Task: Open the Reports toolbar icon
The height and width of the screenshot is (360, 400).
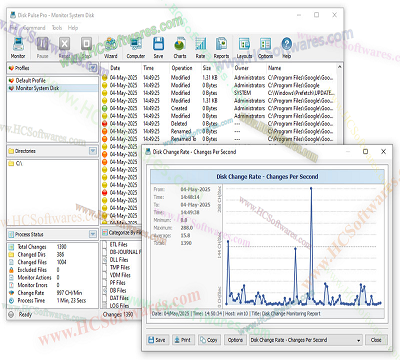Action: point(221,47)
